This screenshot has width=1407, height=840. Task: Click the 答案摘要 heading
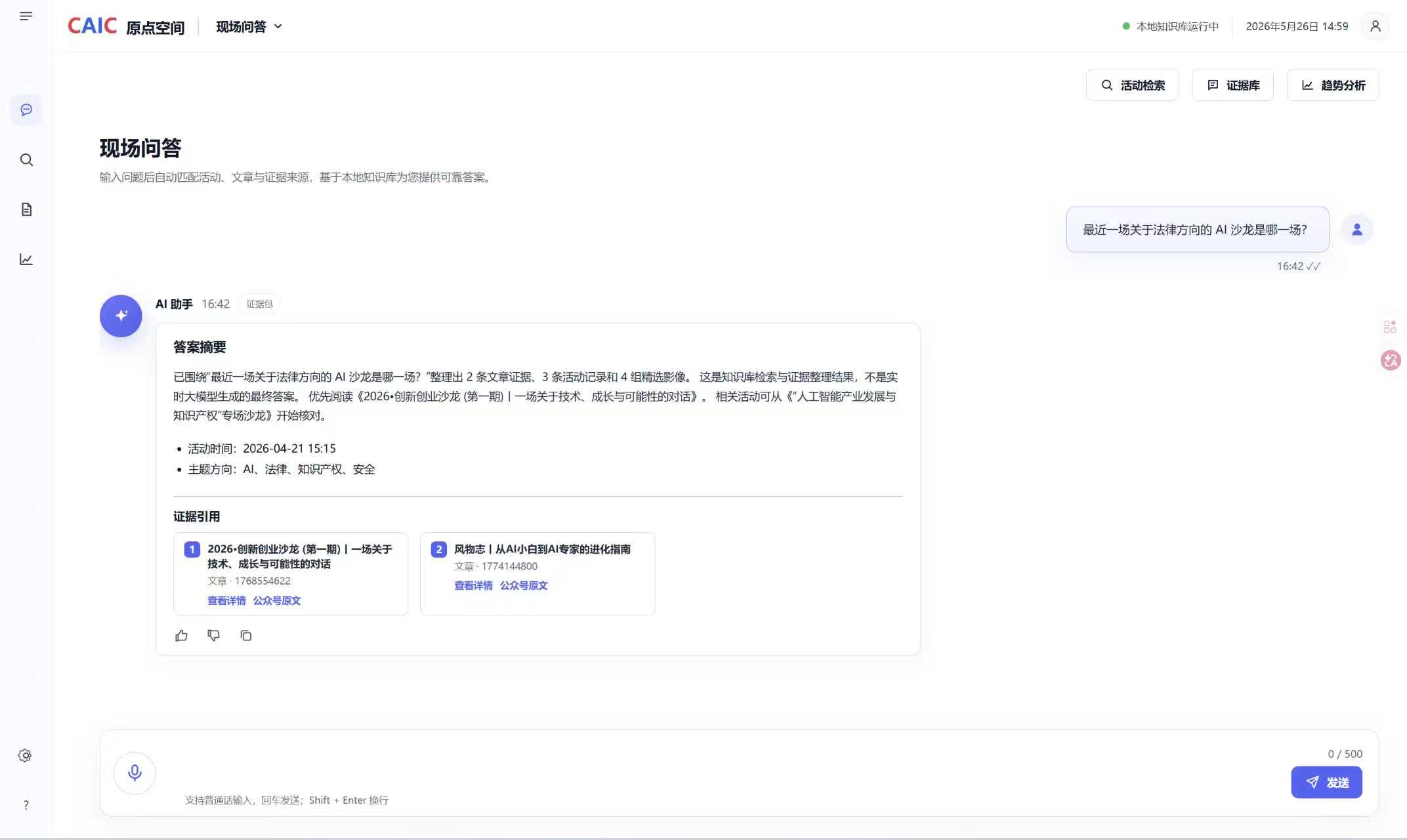pyautogui.click(x=199, y=347)
